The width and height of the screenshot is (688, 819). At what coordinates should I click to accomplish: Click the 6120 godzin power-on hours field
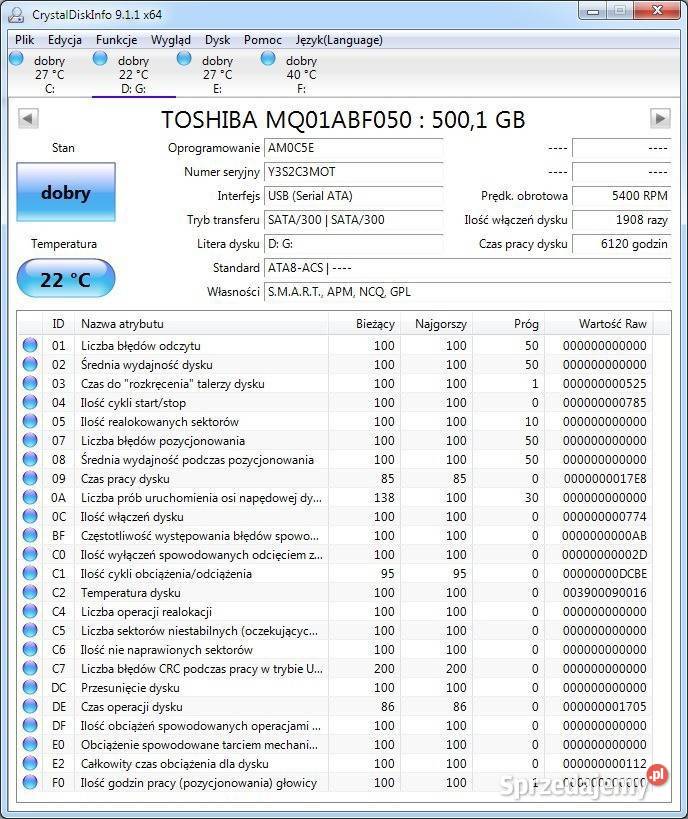(x=622, y=244)
